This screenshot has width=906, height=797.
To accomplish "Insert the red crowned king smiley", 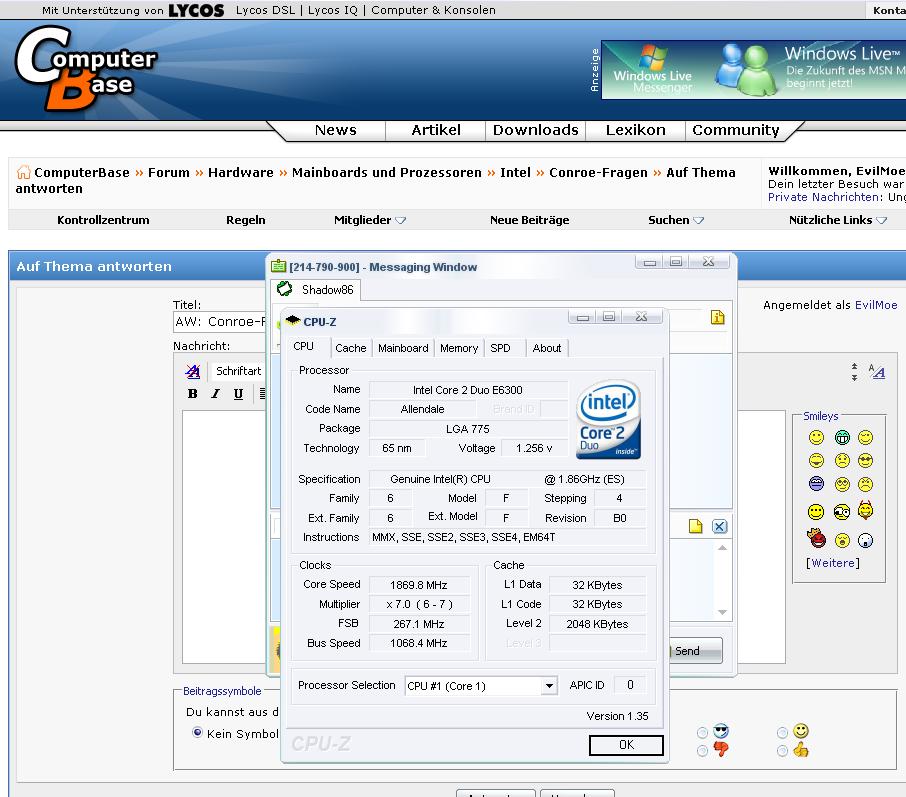I will (816, 539).
